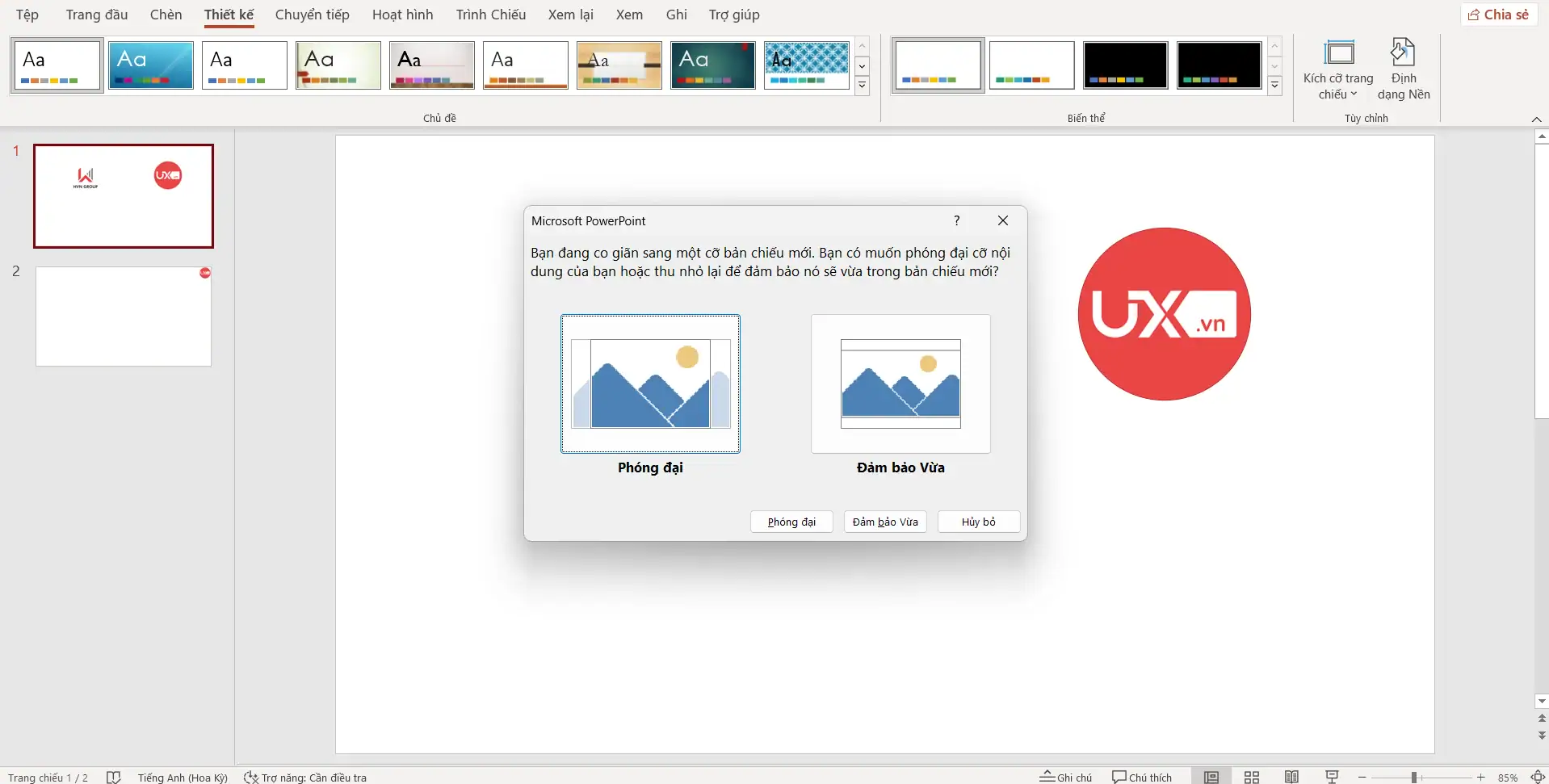Open accessibility checker from status bar

(305, 778)
